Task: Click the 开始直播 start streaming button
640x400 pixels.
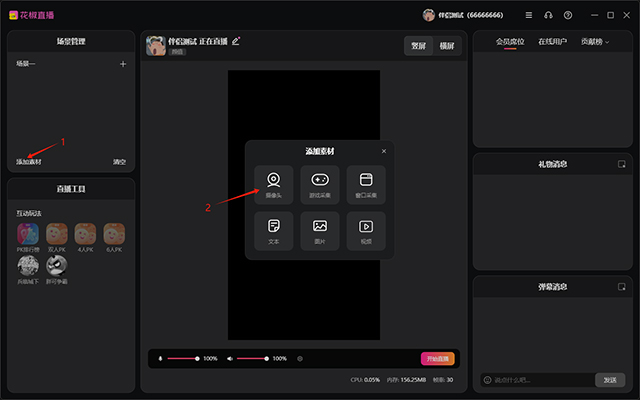Action: point(438,358)
